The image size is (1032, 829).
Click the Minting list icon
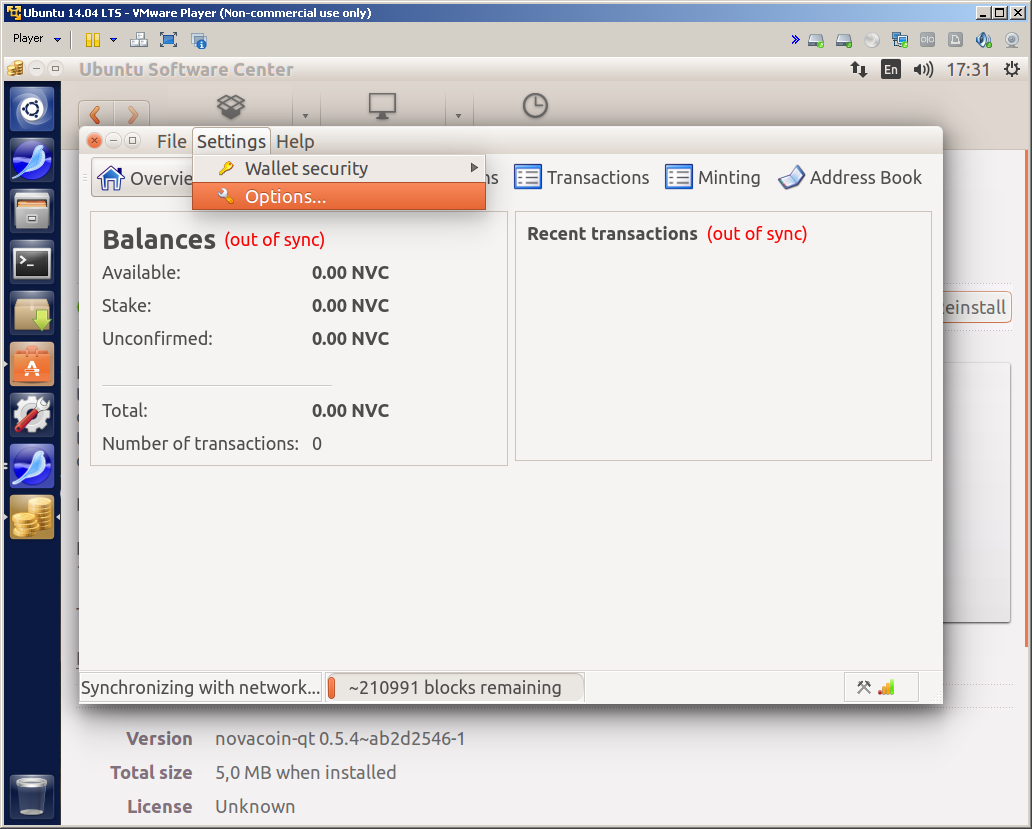679,178
